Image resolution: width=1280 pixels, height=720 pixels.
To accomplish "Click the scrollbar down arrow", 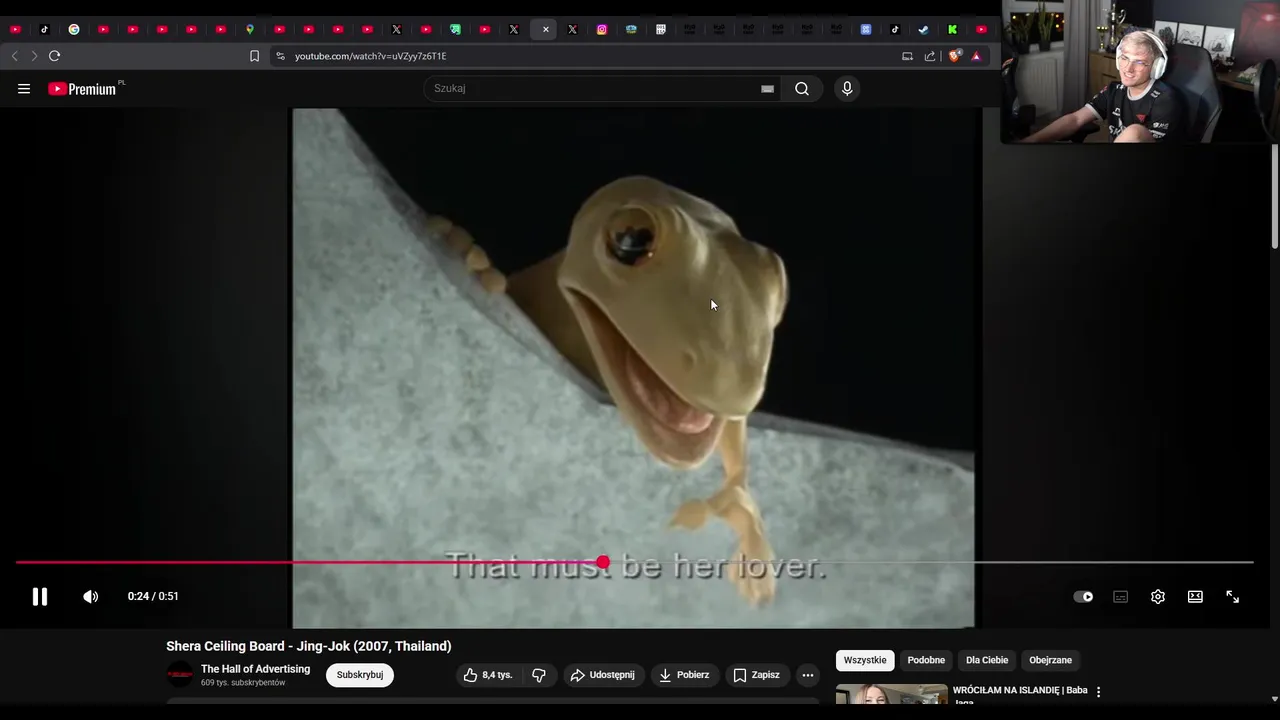I will 1274,699.
